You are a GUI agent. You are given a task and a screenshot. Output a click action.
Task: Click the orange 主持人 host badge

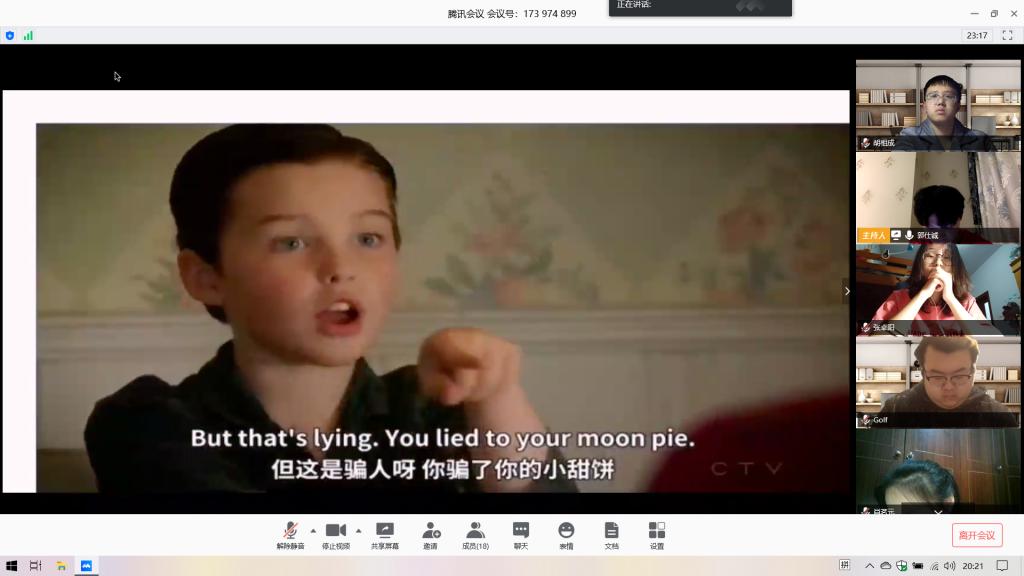pyautogui.click(x=873, y=235)
